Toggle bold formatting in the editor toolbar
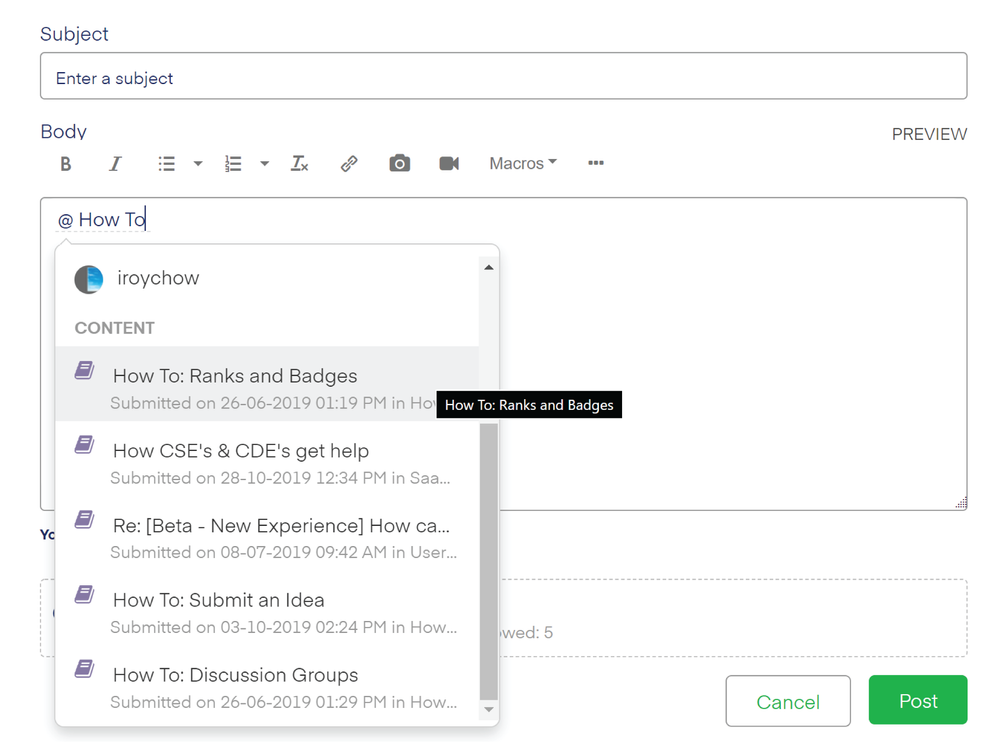Image resolution: width=998 pixels, height=742 pixels. coord(66,164)
